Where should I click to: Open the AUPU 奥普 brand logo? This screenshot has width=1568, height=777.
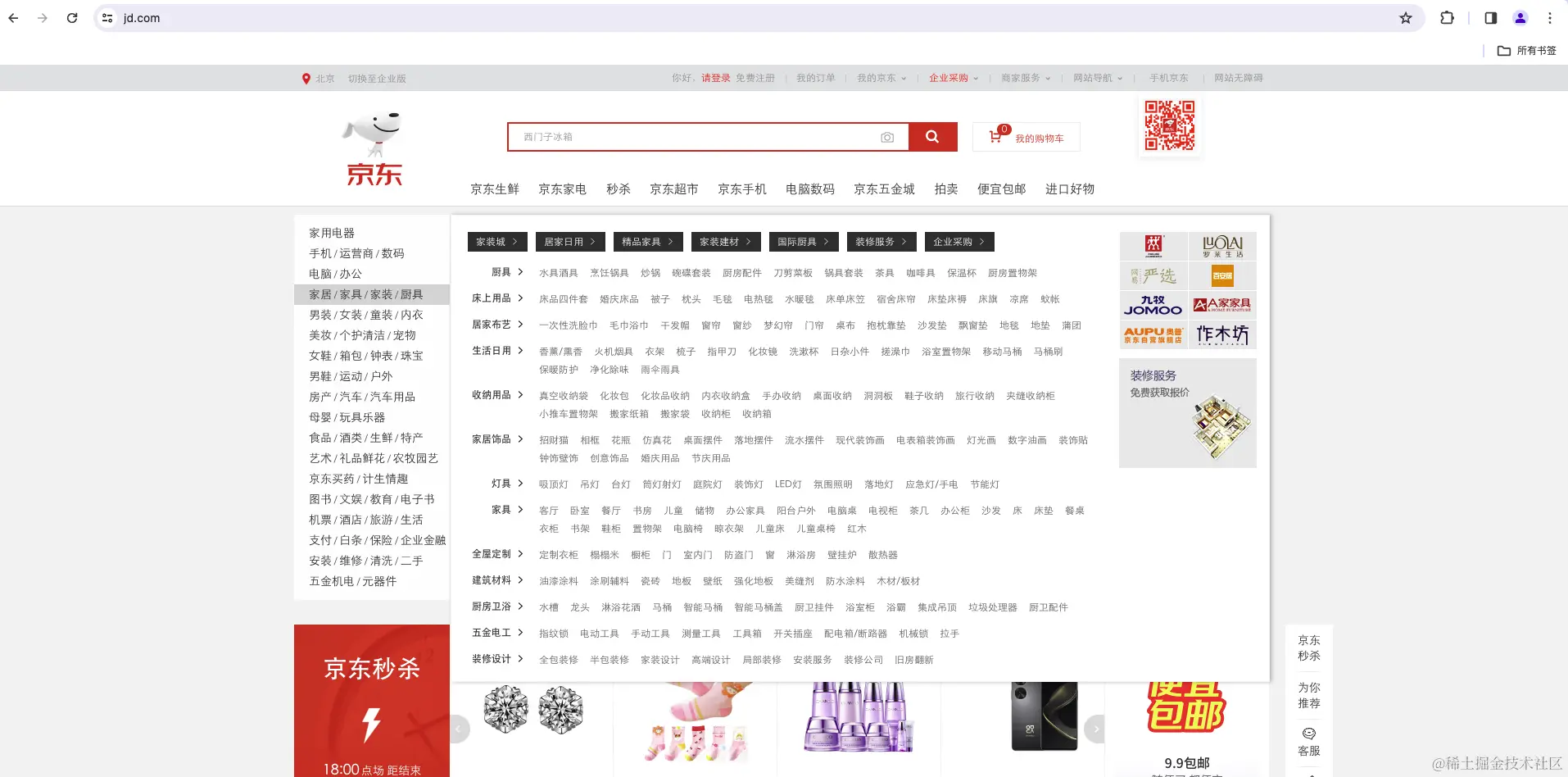coord(1153,334)
